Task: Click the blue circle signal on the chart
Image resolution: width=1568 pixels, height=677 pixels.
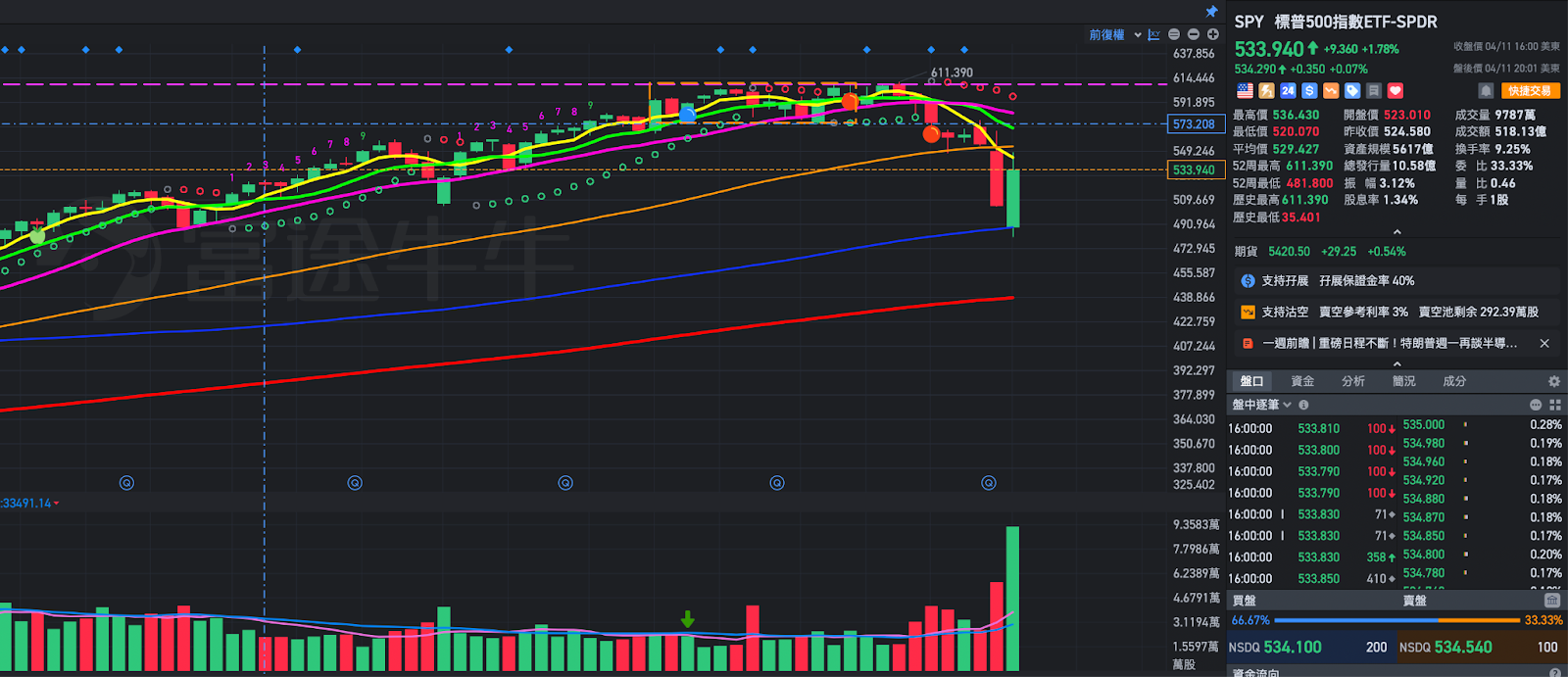Action: pos(688,115)
